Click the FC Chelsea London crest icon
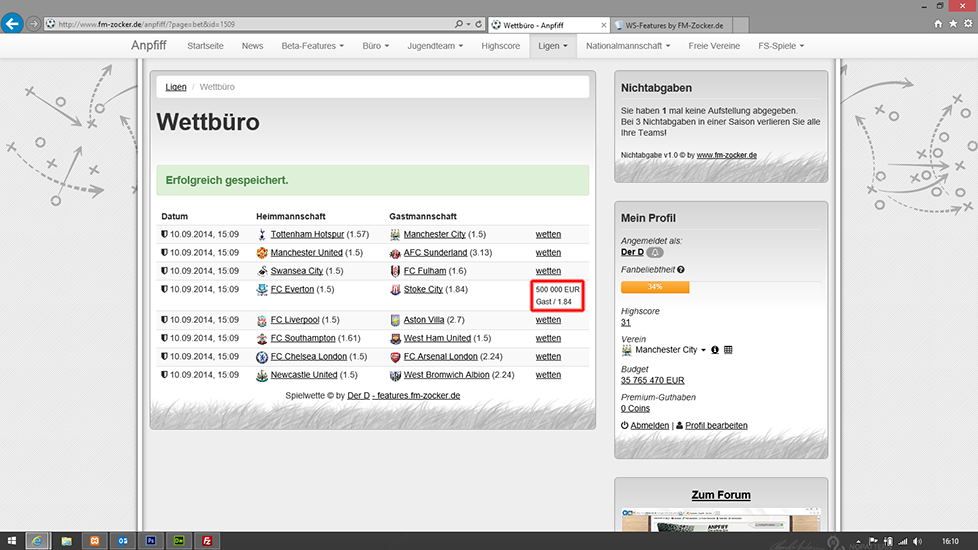Screen dimensions: 978x550 (x=262, y=357)
